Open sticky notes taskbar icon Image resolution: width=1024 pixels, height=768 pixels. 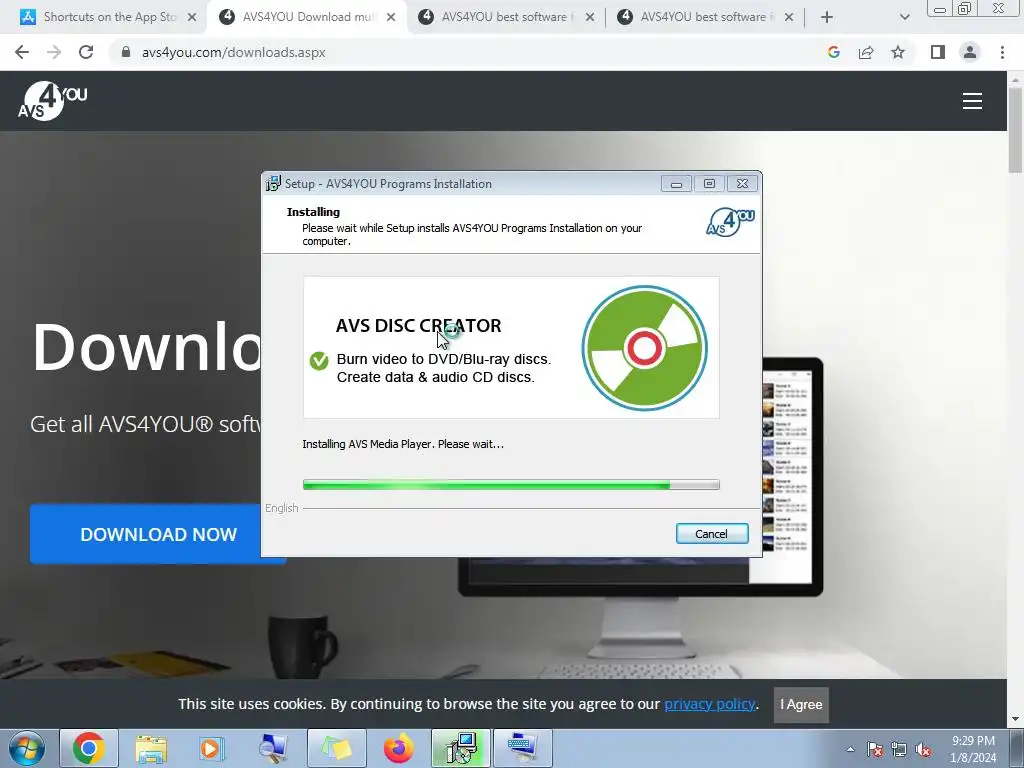pyautogui.click(x=336, y=748)
